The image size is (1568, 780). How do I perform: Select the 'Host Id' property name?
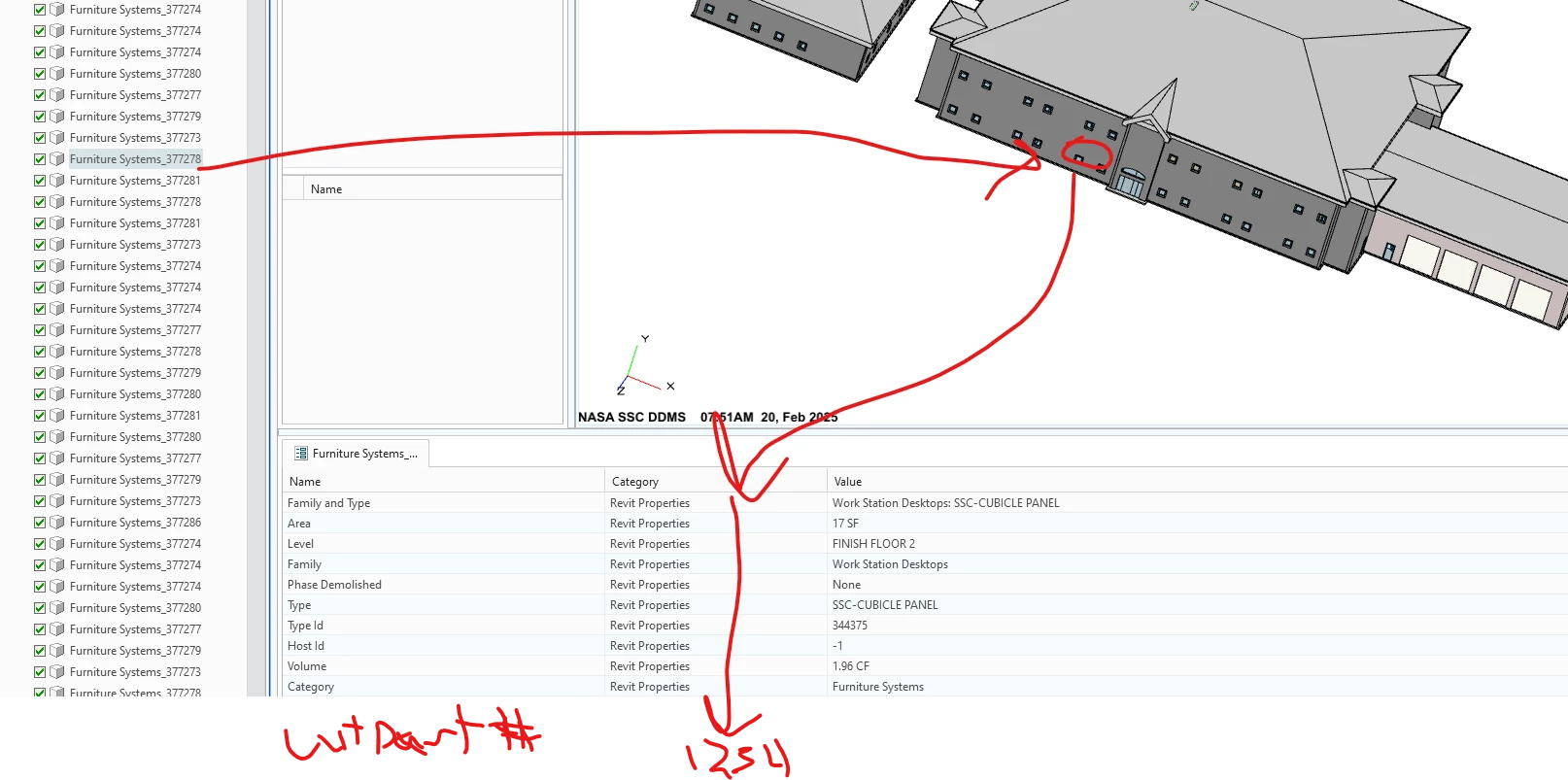[306, 646]
